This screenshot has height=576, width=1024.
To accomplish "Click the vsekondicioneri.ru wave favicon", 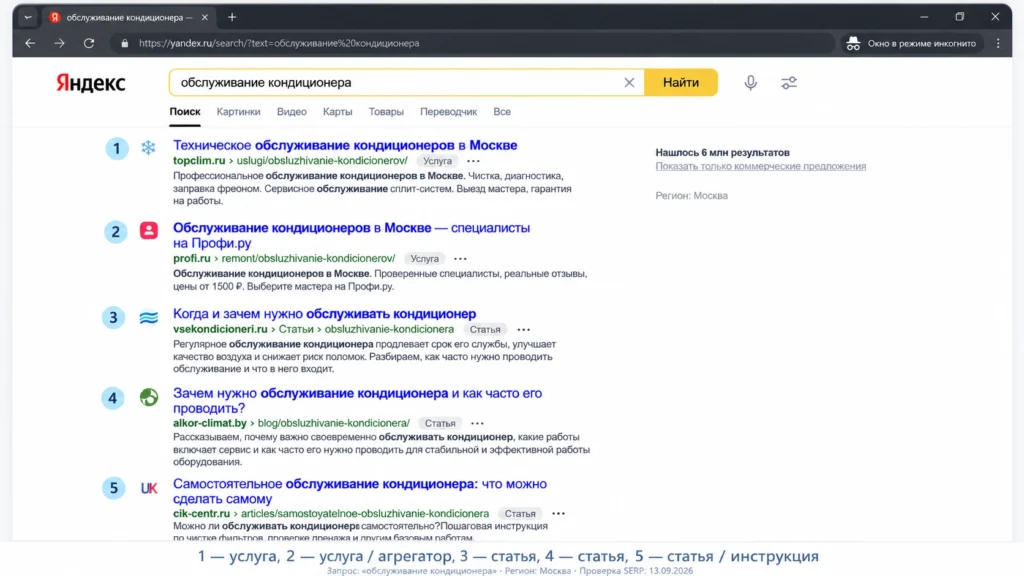I will (x=149, y=317).
